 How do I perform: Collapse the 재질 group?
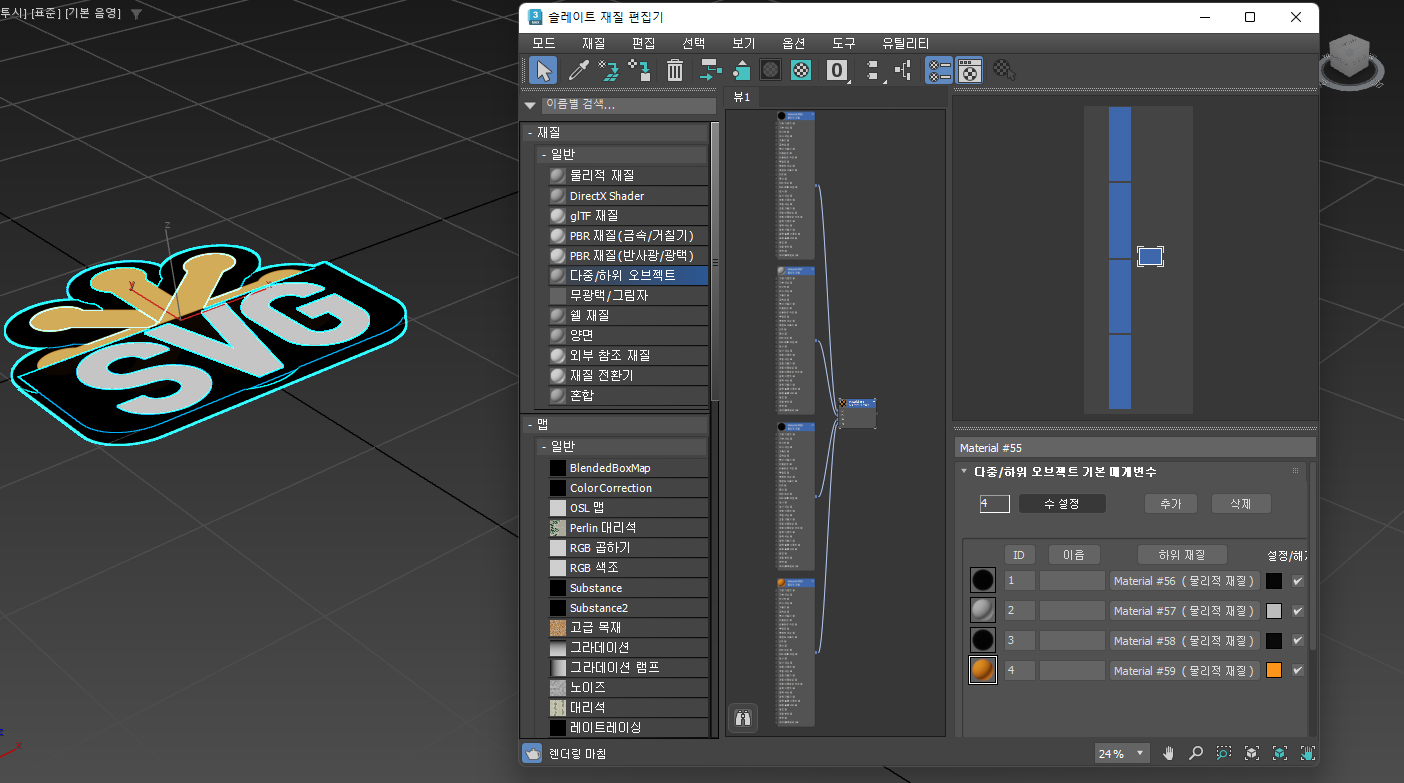tap(530, 132)
